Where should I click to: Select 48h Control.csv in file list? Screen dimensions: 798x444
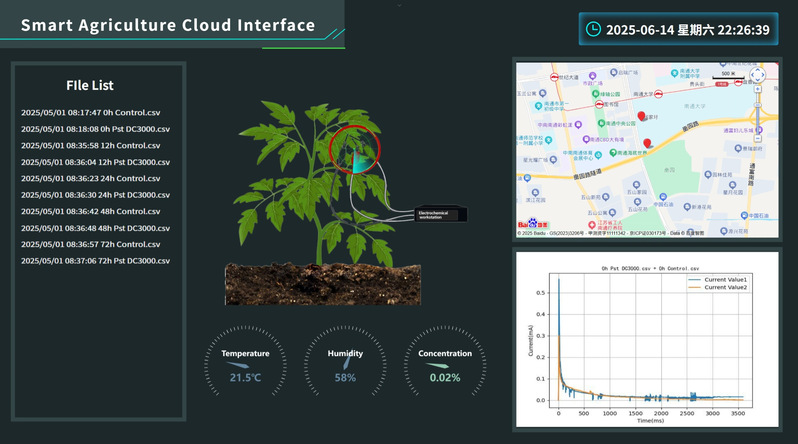(x=90, y=211)
